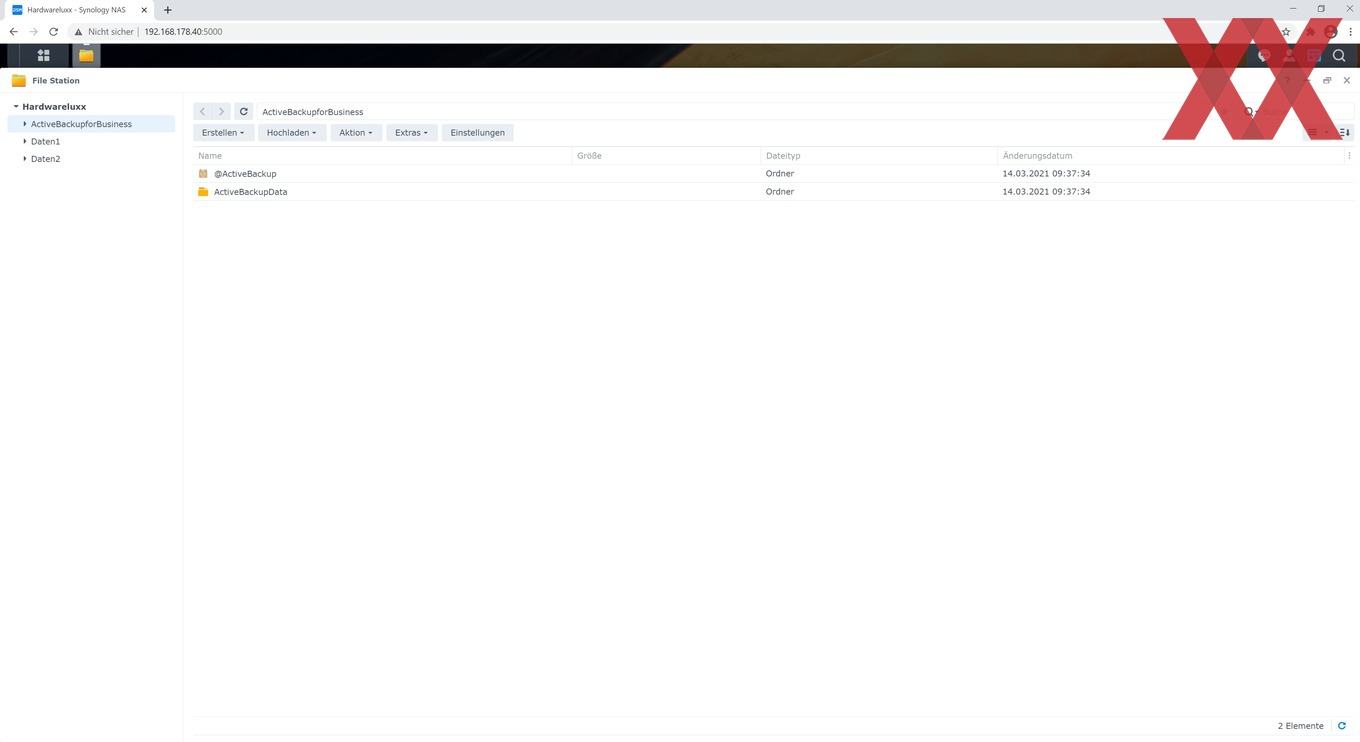Expand the ActiveBackupforBusiness tree node
1360x742 pixels.
point(25,124)
